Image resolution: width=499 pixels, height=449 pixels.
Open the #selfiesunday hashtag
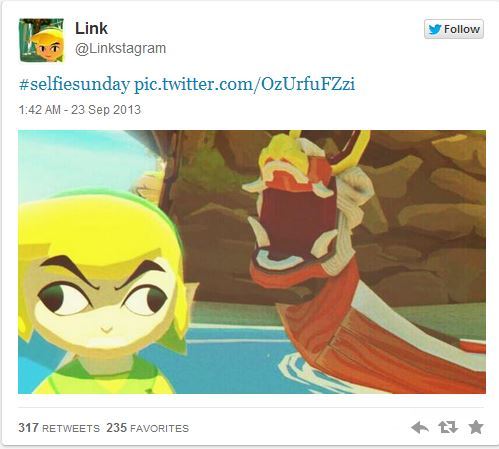pos(74,84)
